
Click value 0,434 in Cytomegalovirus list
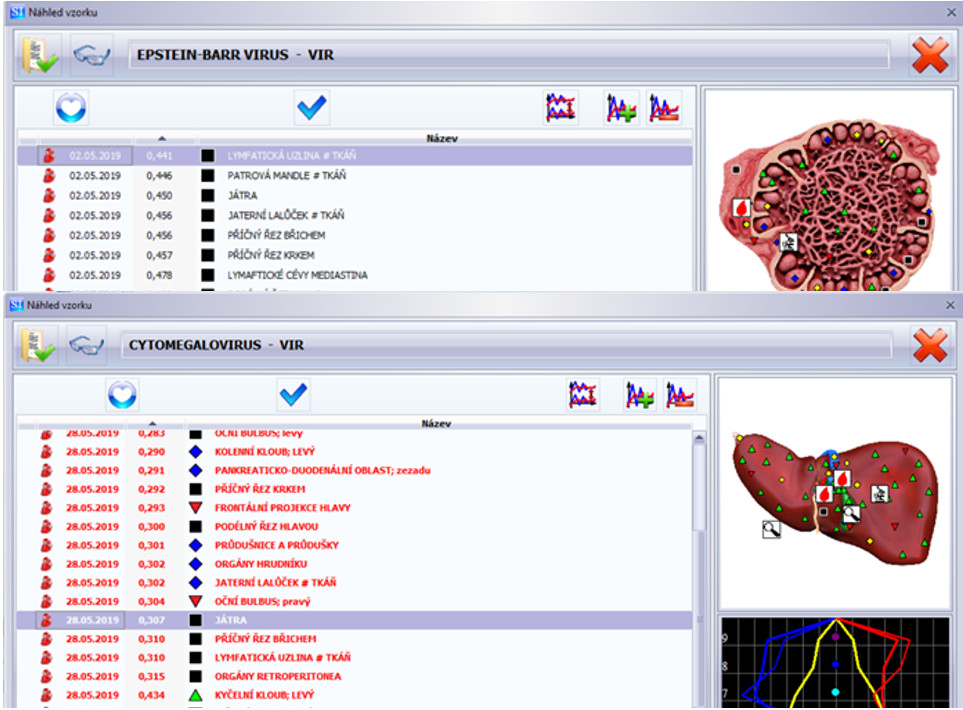pos(151,695)
